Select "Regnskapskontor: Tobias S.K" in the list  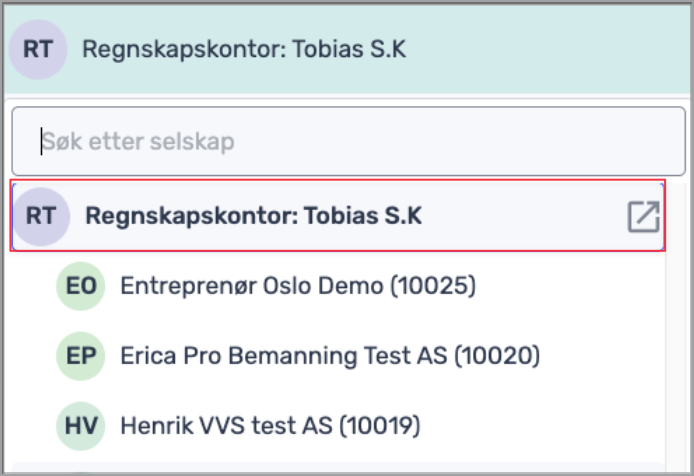254,216
